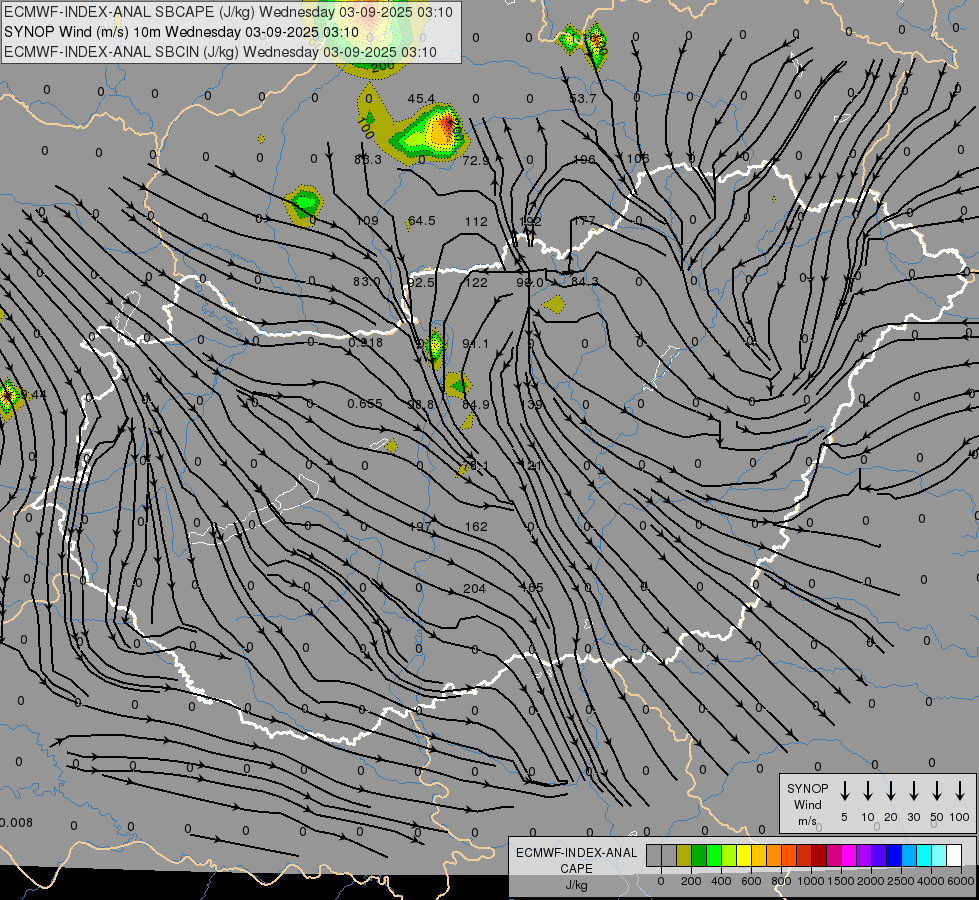979x900 pixels.
Task: Select the pure yellow CAPE legend swatch
Action: tap(744, 855)
